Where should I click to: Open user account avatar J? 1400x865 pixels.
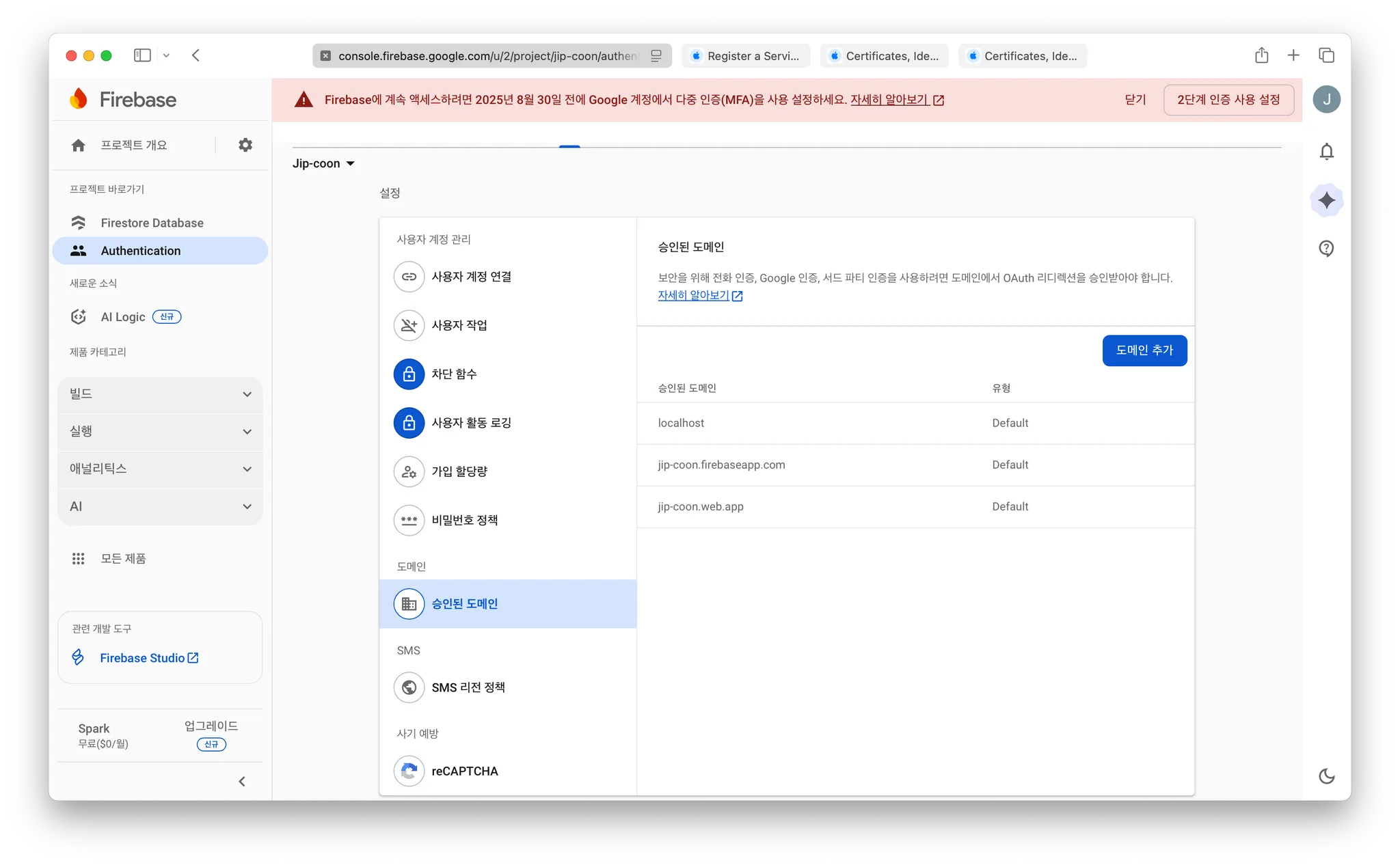[1326, 99]
